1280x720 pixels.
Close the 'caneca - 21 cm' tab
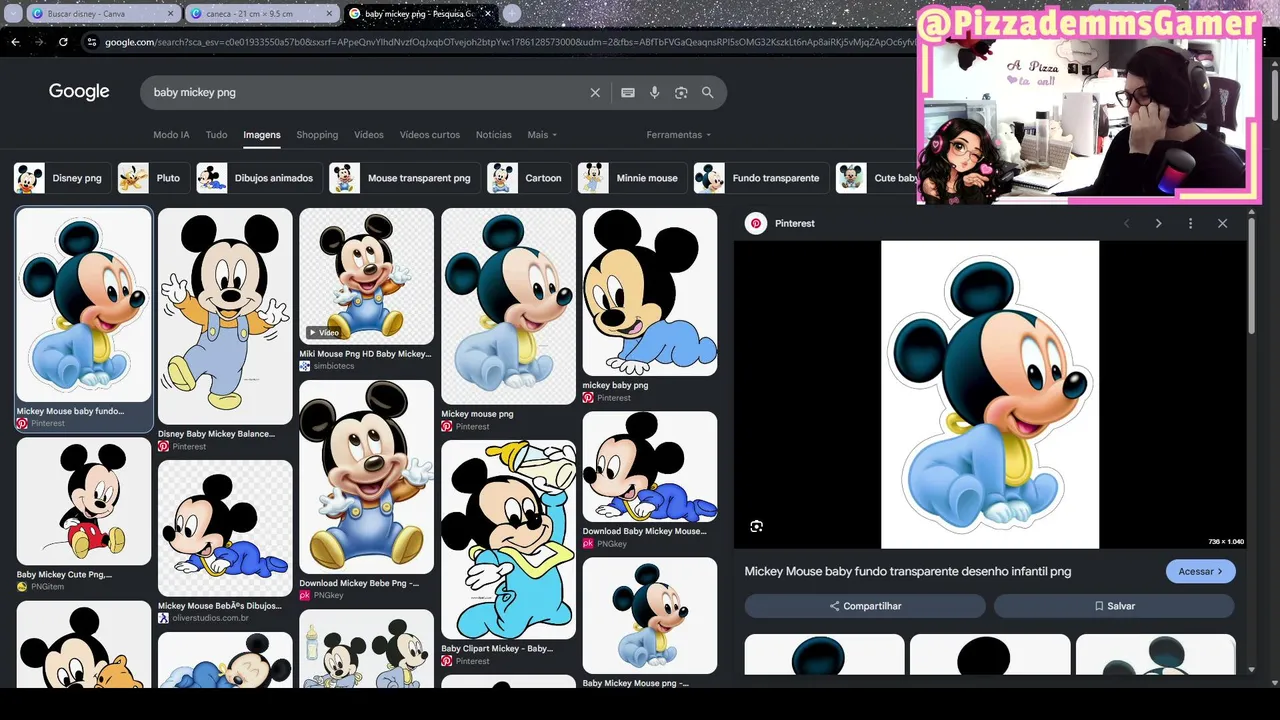(x=330, y=14)
